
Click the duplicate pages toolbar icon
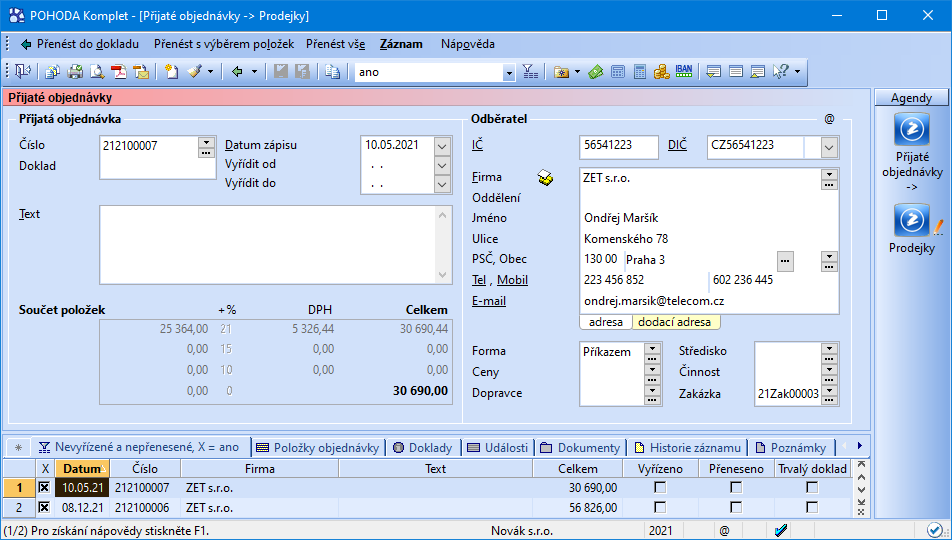332,72
